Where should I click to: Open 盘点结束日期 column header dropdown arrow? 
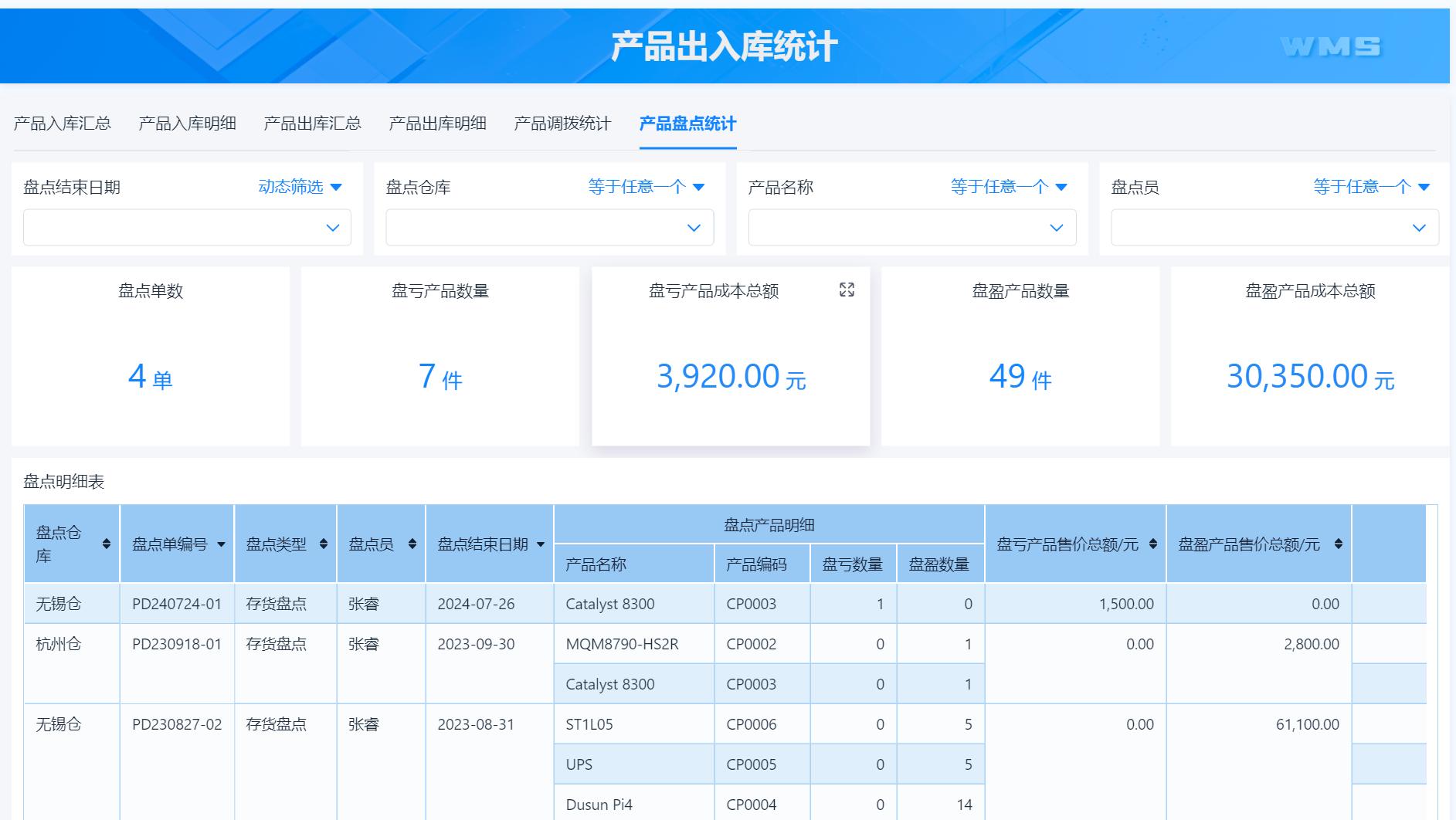click(541, 545)
